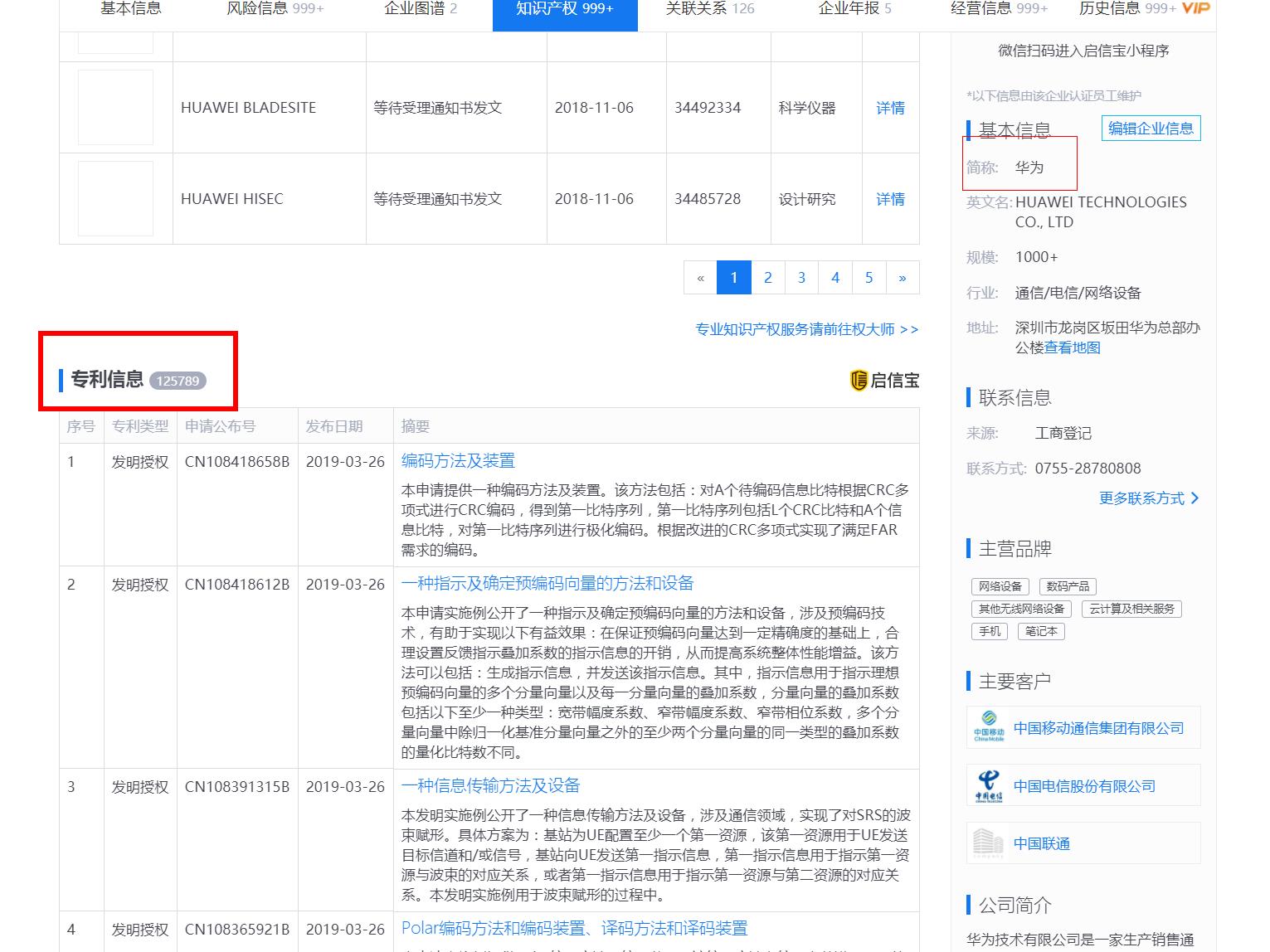Expand the chevron next to 更多联系方式
The width and height of the screenshot is (1270, 952).
click(x=1195, y=498)
